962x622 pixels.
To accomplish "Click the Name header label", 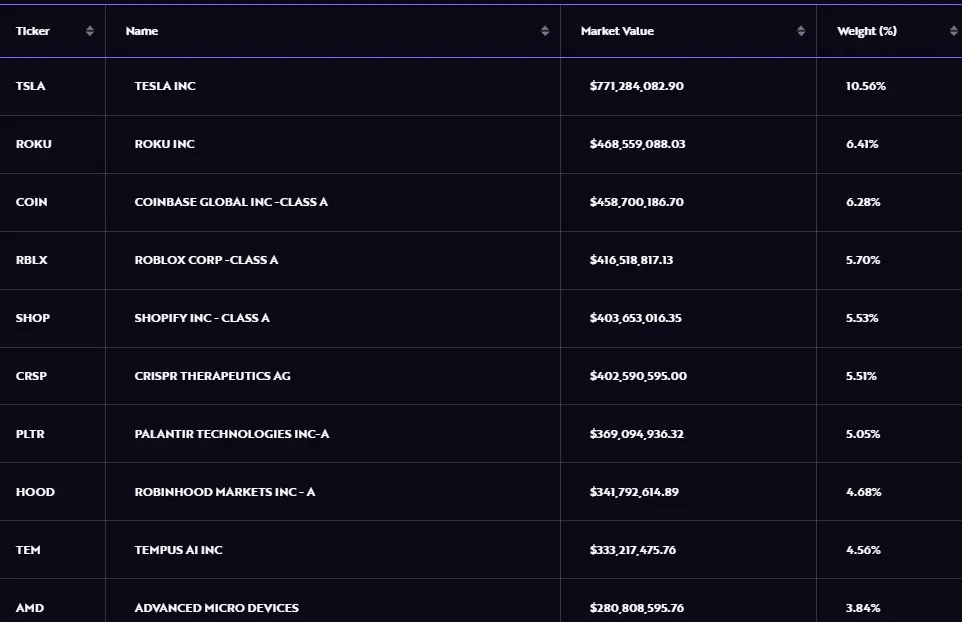I will click(x=142, y=31).
